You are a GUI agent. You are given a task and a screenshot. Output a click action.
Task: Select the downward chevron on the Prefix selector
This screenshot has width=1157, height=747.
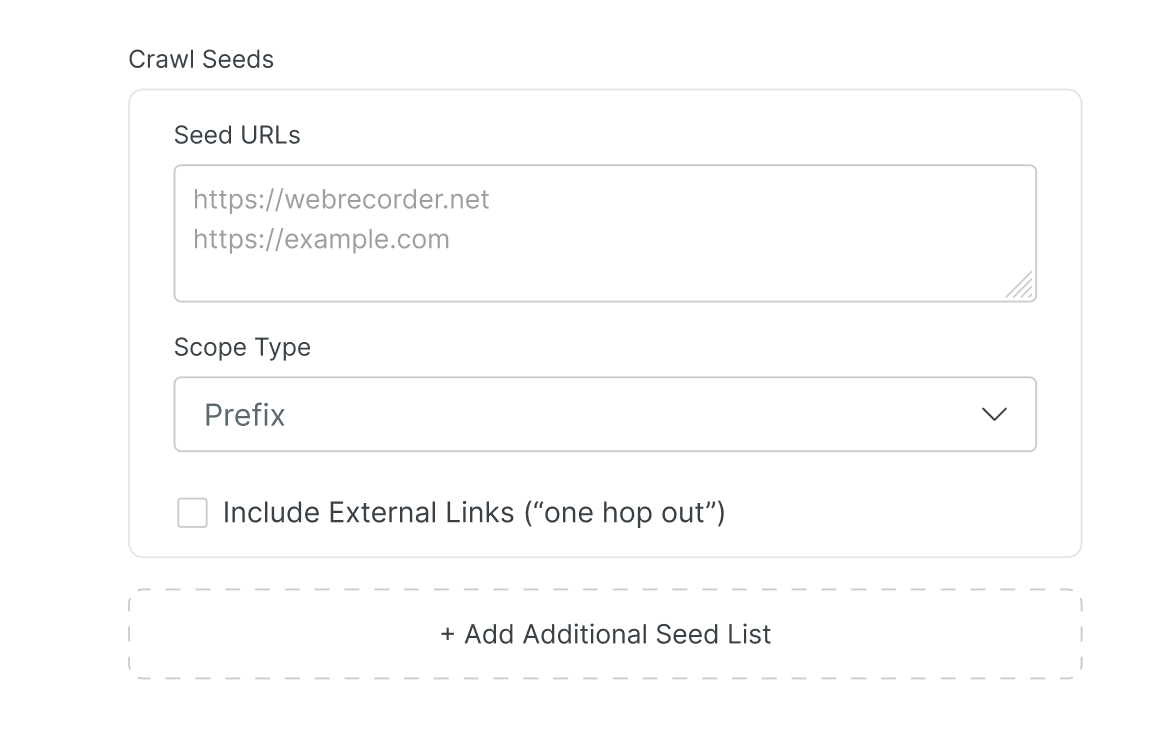(994, 414)
